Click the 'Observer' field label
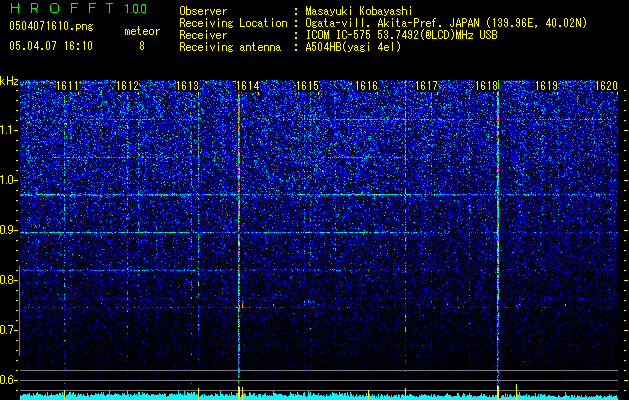The height and width of the screenshot is (400, 629). pyautogui.click(x=203, y=11)
